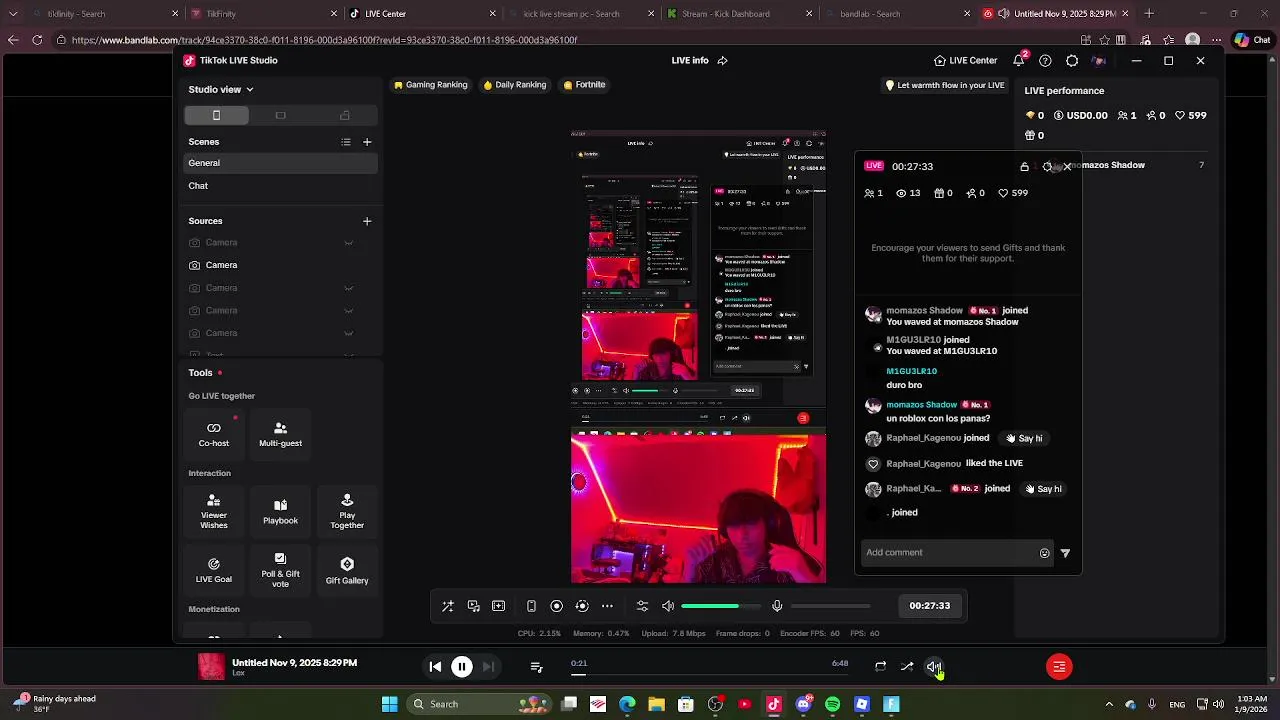
Task: Select the landscape layout
Action: [280, 115]
